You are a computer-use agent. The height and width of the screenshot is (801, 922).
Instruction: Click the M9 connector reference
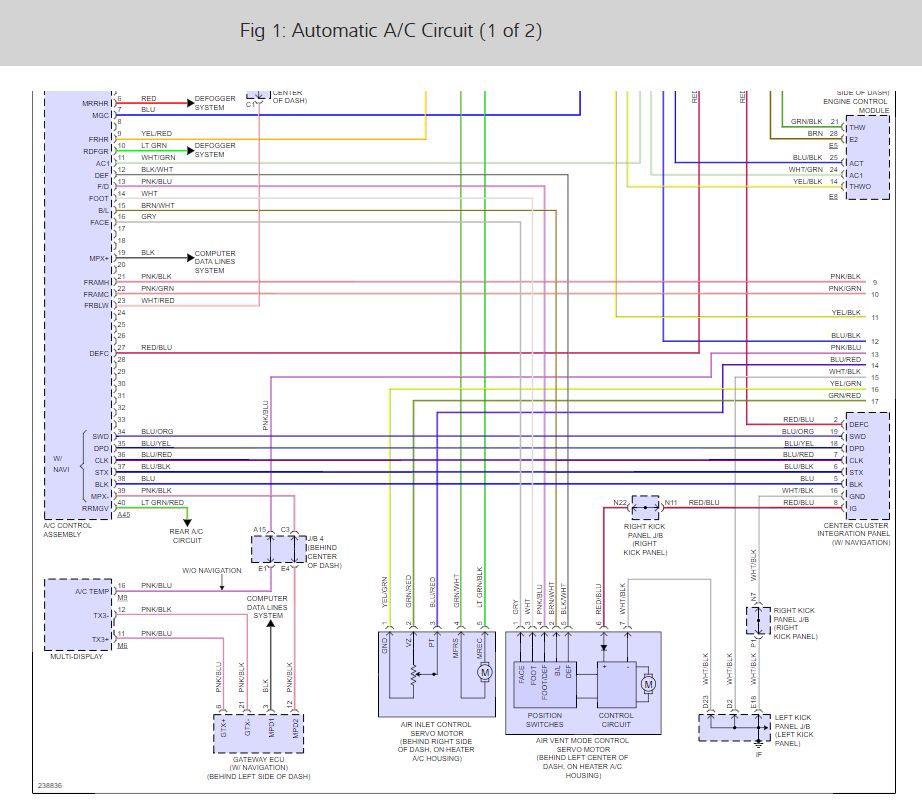(122, 598)
